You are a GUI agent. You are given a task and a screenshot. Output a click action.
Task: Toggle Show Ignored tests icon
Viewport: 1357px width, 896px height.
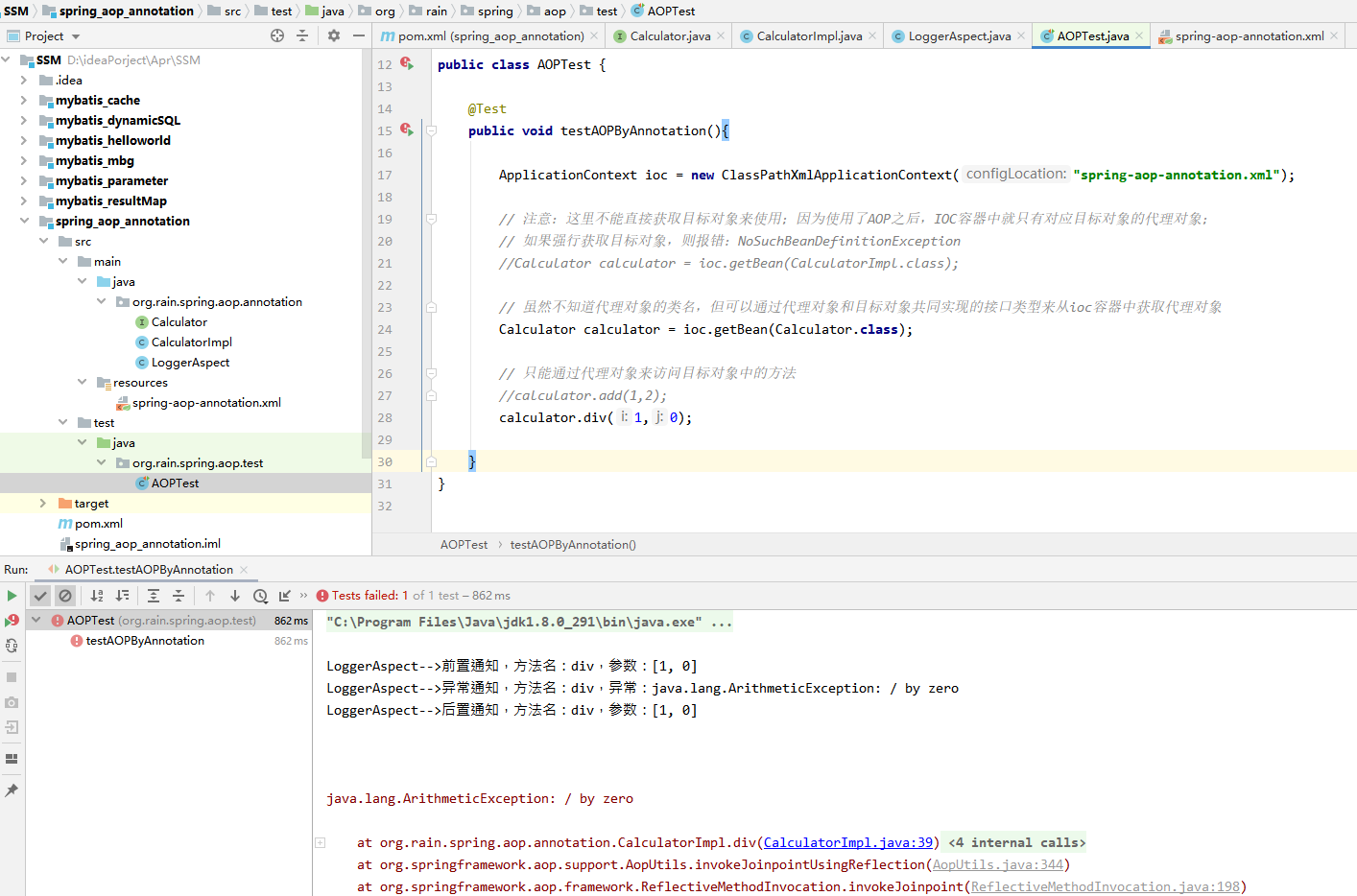tap(65, 596)
